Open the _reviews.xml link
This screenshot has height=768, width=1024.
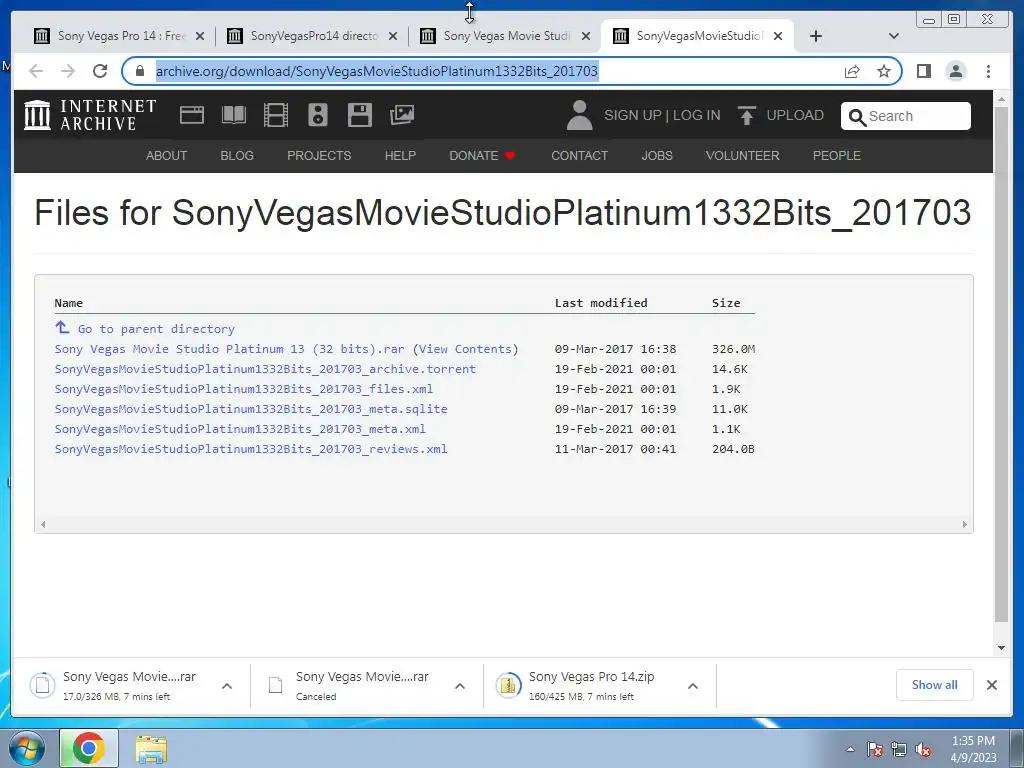[x=251, y=449]
